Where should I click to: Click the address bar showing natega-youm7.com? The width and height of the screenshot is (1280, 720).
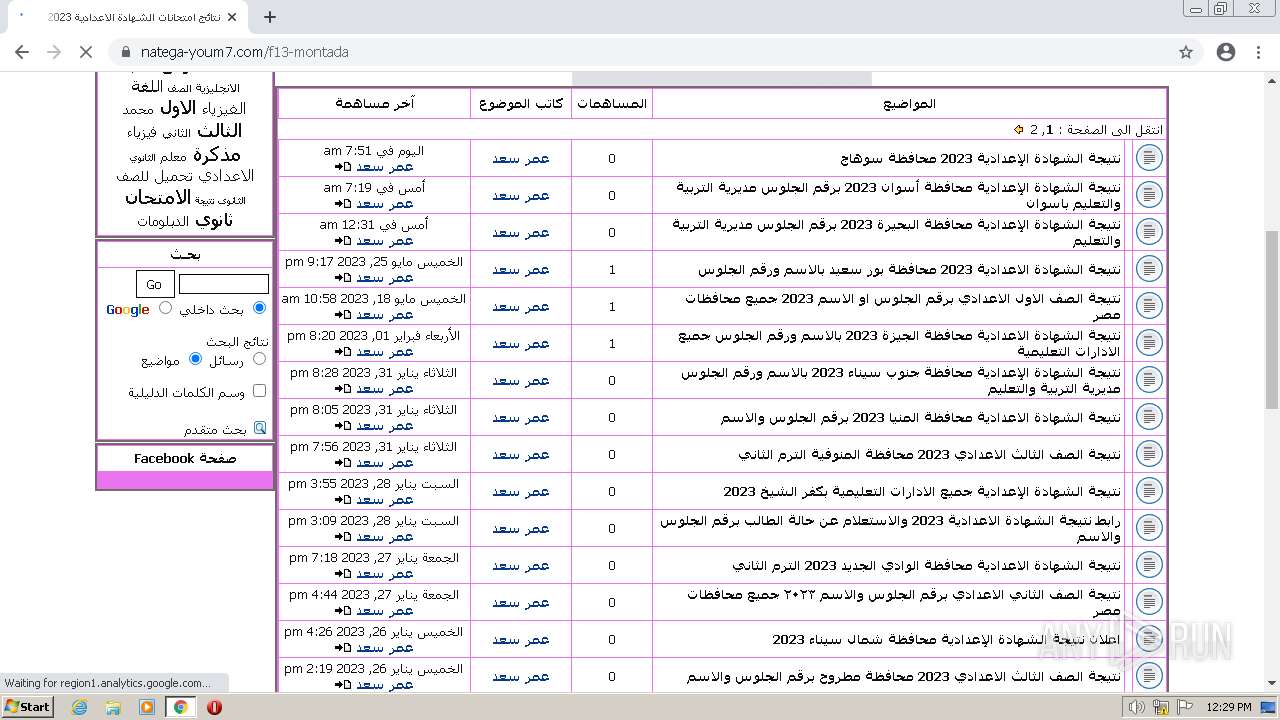pyautogui.click(x=640, y=52)
